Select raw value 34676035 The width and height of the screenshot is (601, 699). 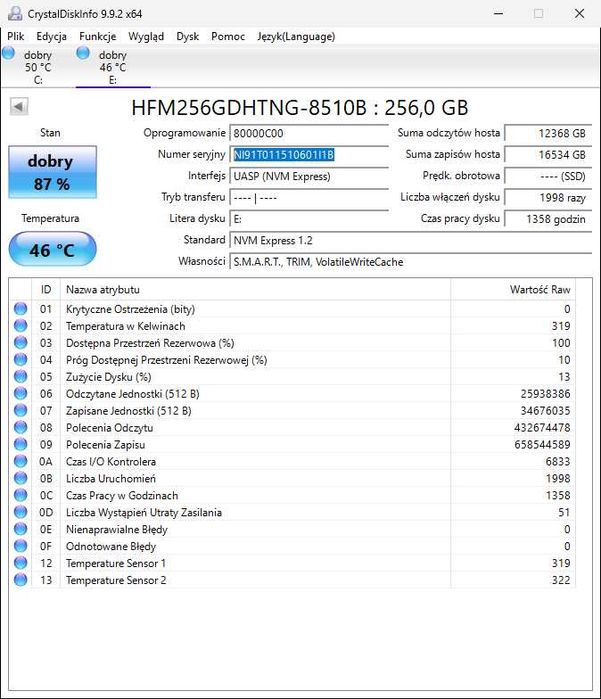(545, 411)
